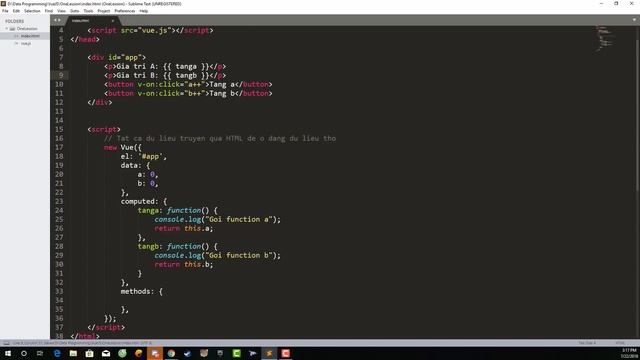Click the gray comment line "Tat ca du lieu"
Viewport: 640px width, 360px height.
pos(220,138)
